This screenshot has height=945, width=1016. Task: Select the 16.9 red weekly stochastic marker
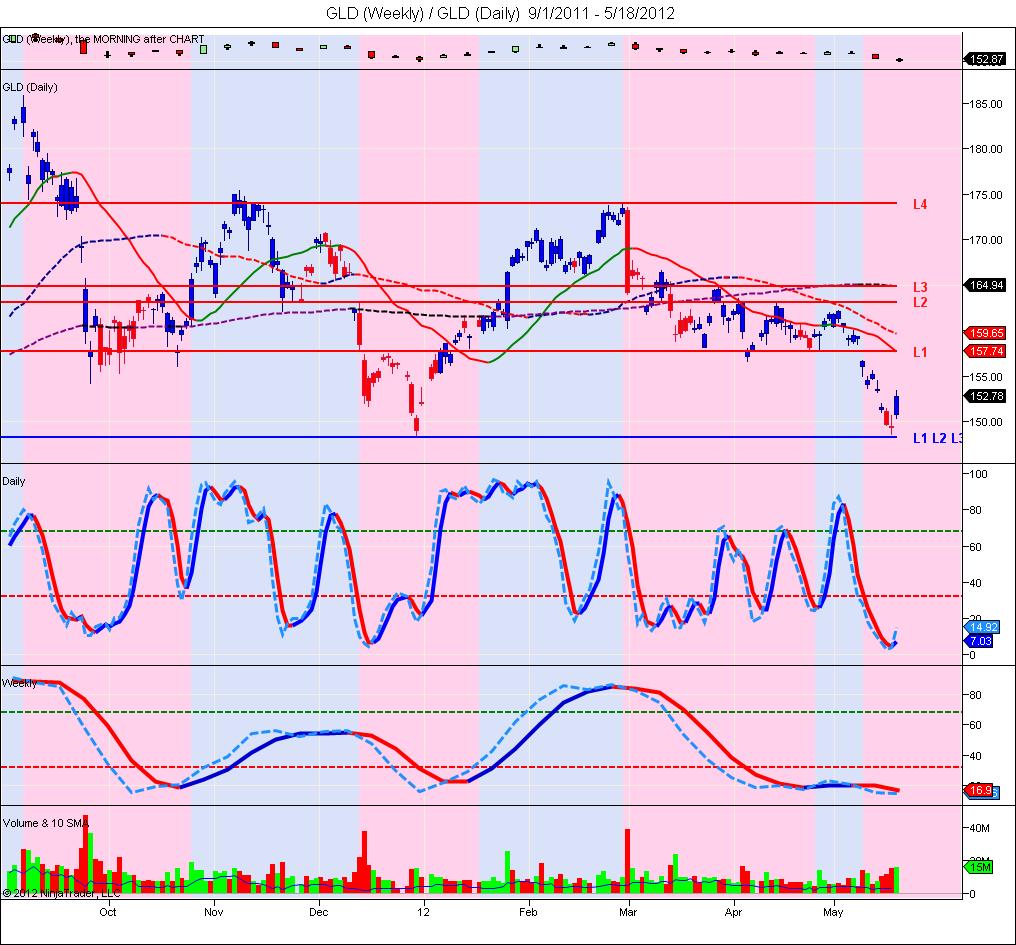tap(980, 790)
